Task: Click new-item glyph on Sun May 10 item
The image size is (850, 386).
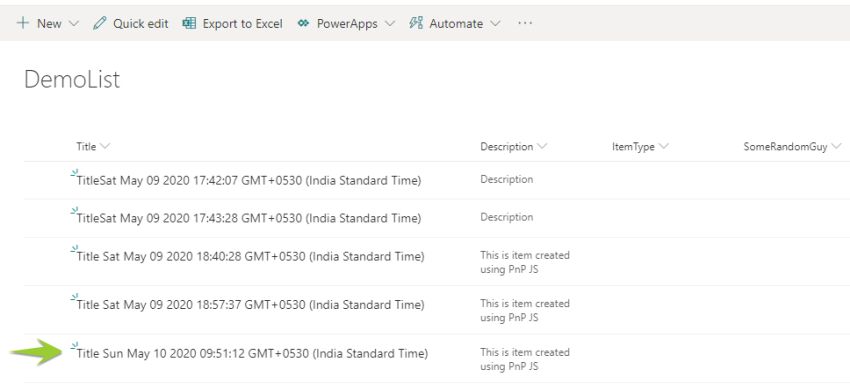Action: [75, 346]
